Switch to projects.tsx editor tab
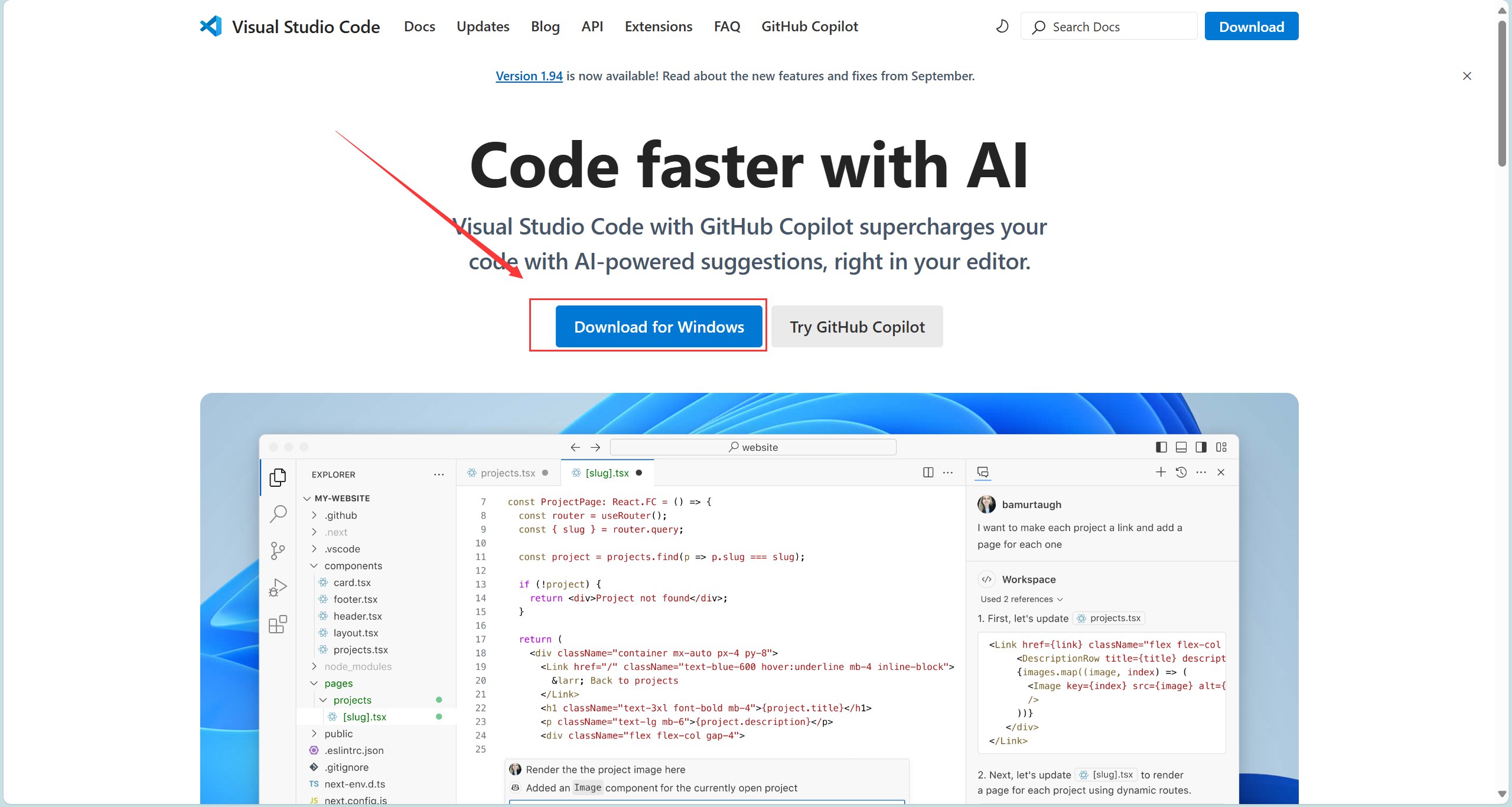 [x=508, y=473]
